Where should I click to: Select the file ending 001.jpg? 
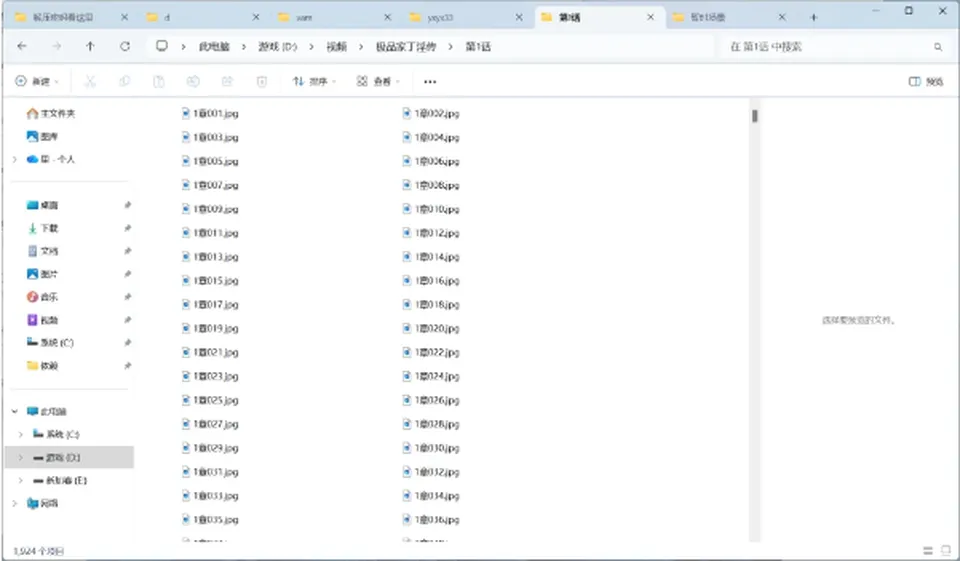point(209,113)
